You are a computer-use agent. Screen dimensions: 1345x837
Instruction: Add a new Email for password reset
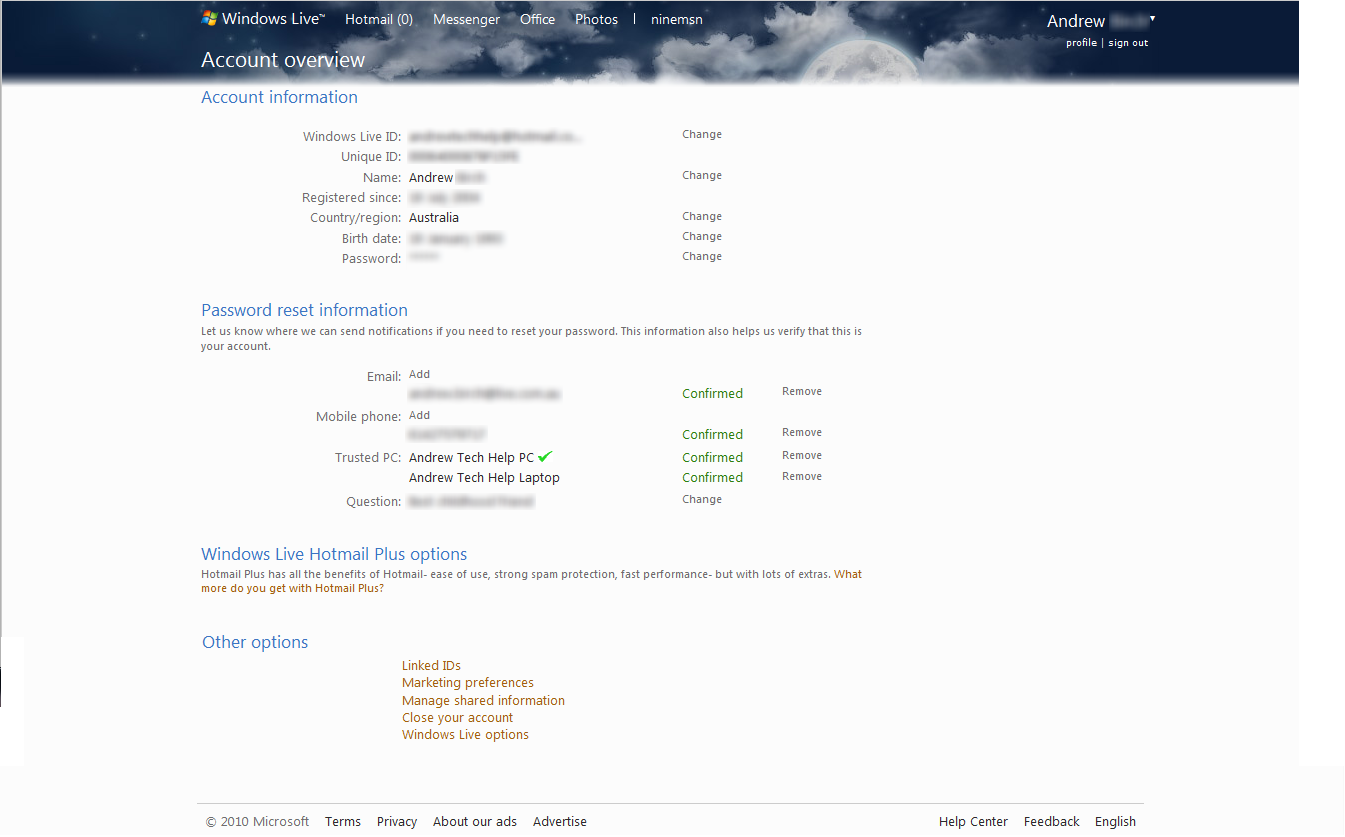(x=419, y=374)
